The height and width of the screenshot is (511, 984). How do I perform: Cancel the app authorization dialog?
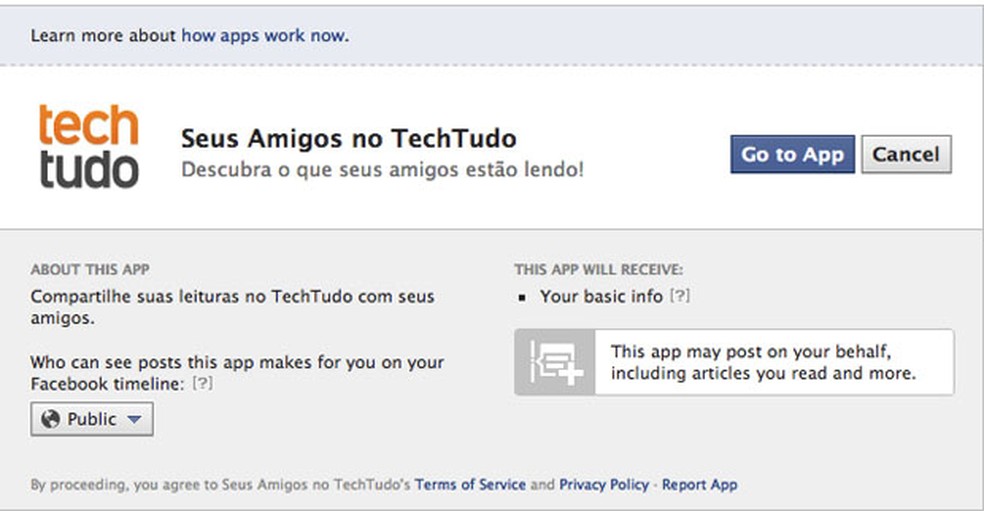pyautogui.click(x=906, y=154)
